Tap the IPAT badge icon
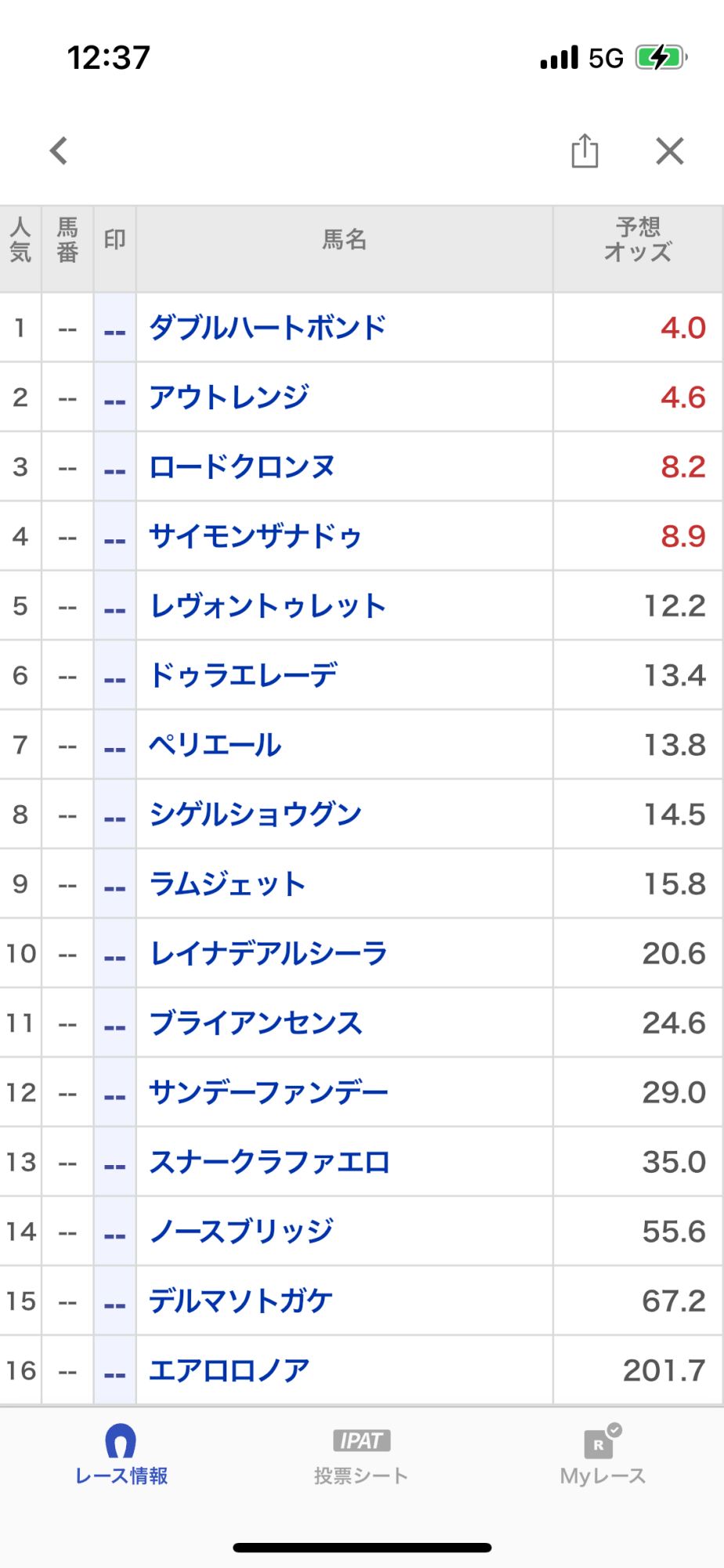 [361, 1440]
